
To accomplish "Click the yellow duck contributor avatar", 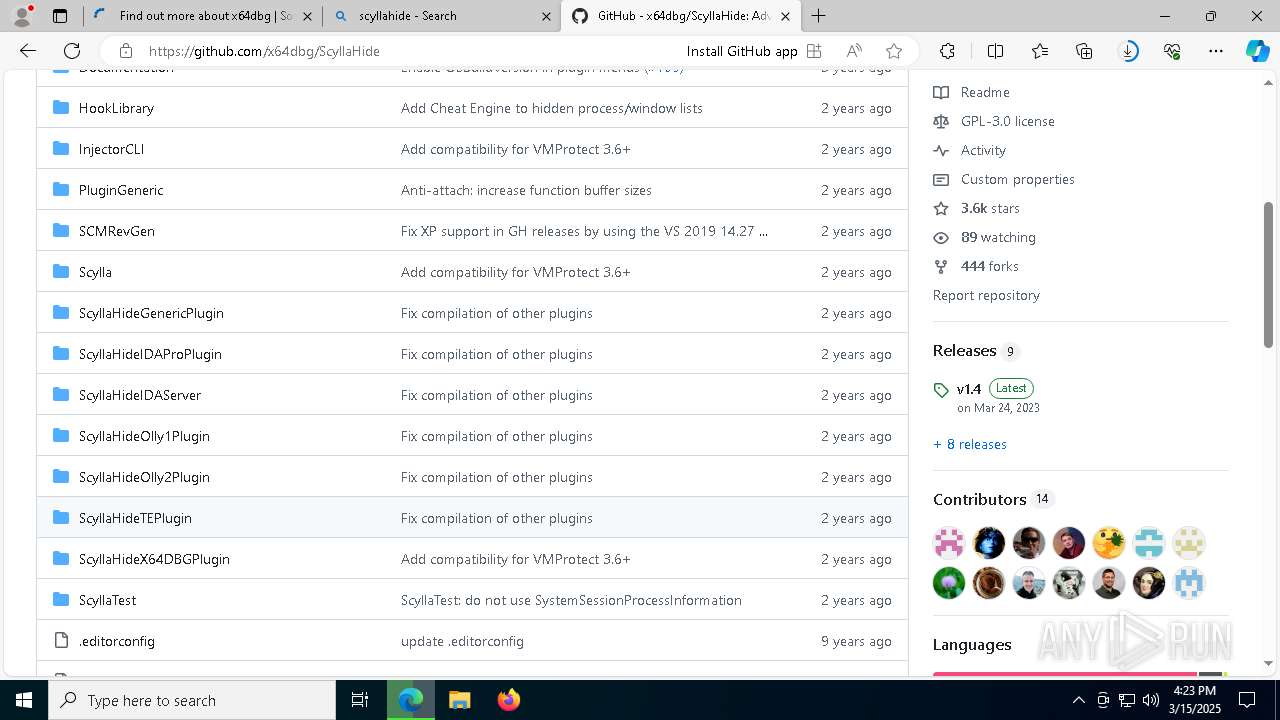I will 1109,543.
